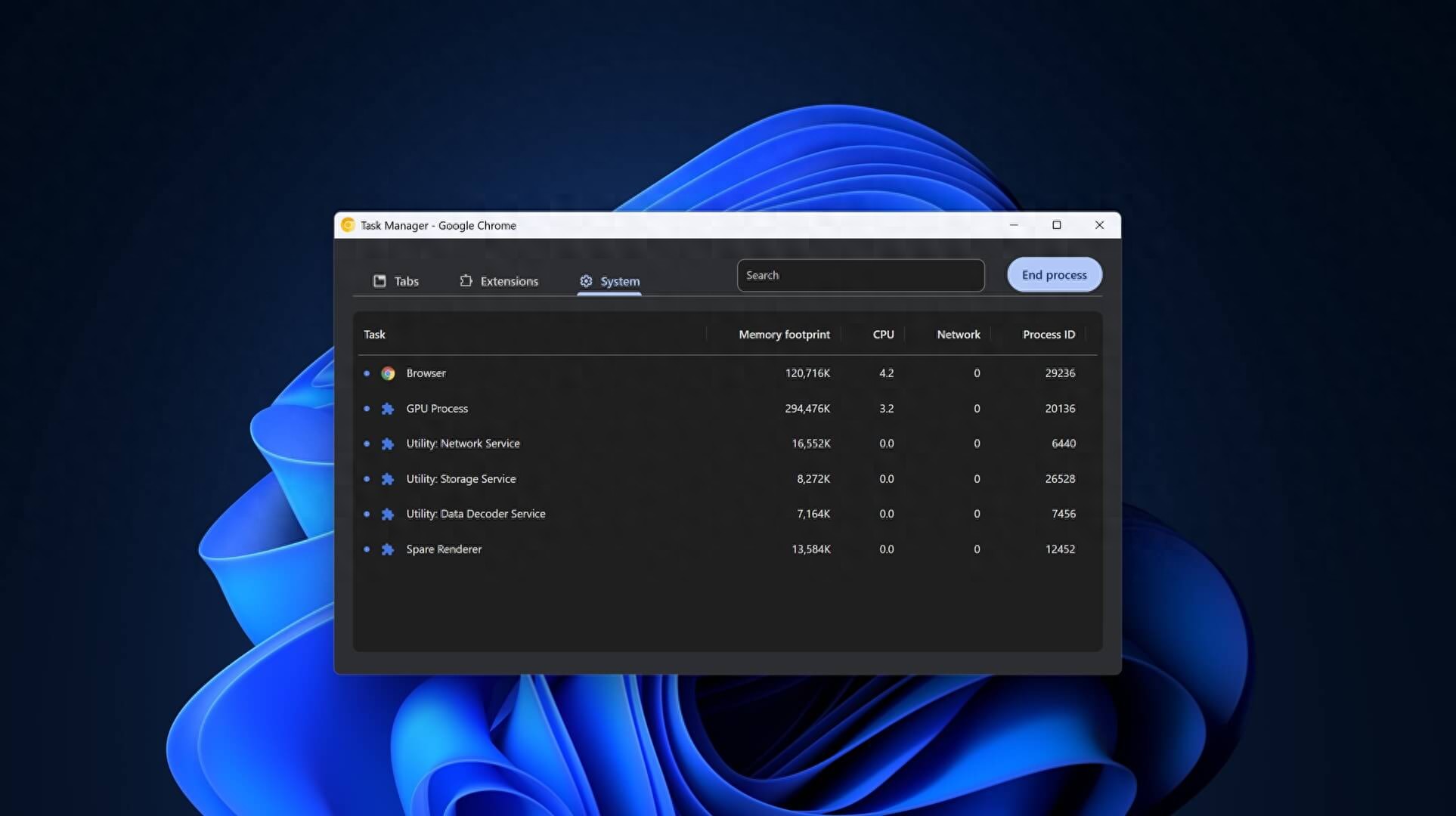Image resolution: width=1456 pixels, height=816 pixels.
Task: Click the blue dot in the Browser row
Action: [367, 373]
